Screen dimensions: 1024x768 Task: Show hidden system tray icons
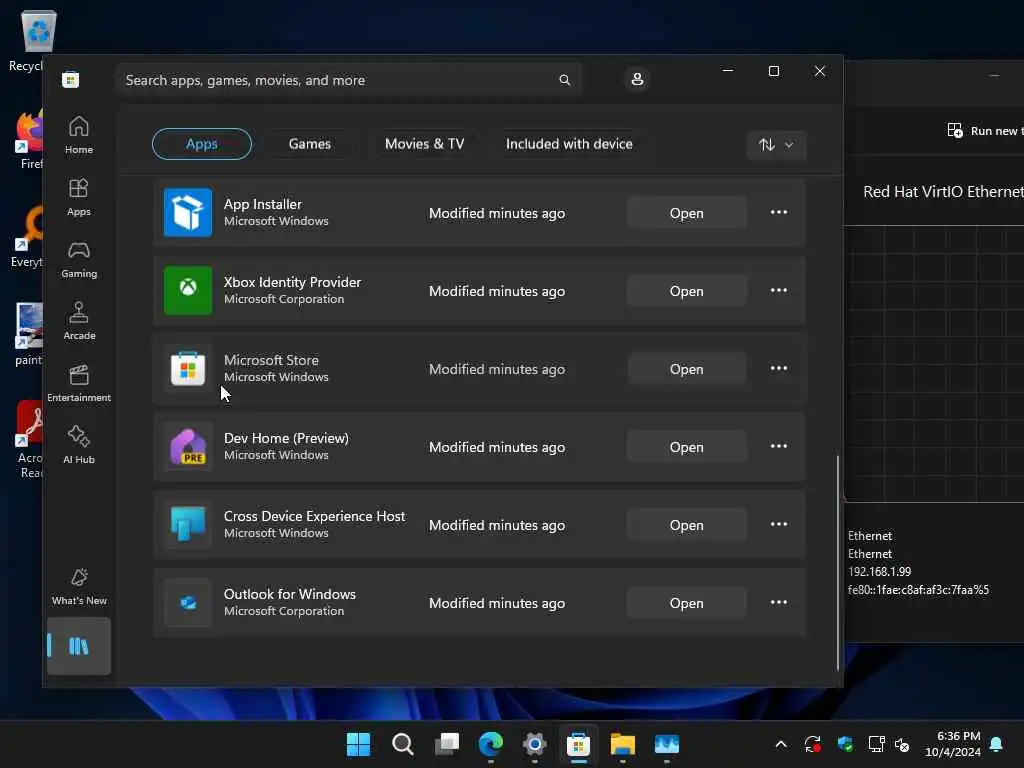pos(780,744)
